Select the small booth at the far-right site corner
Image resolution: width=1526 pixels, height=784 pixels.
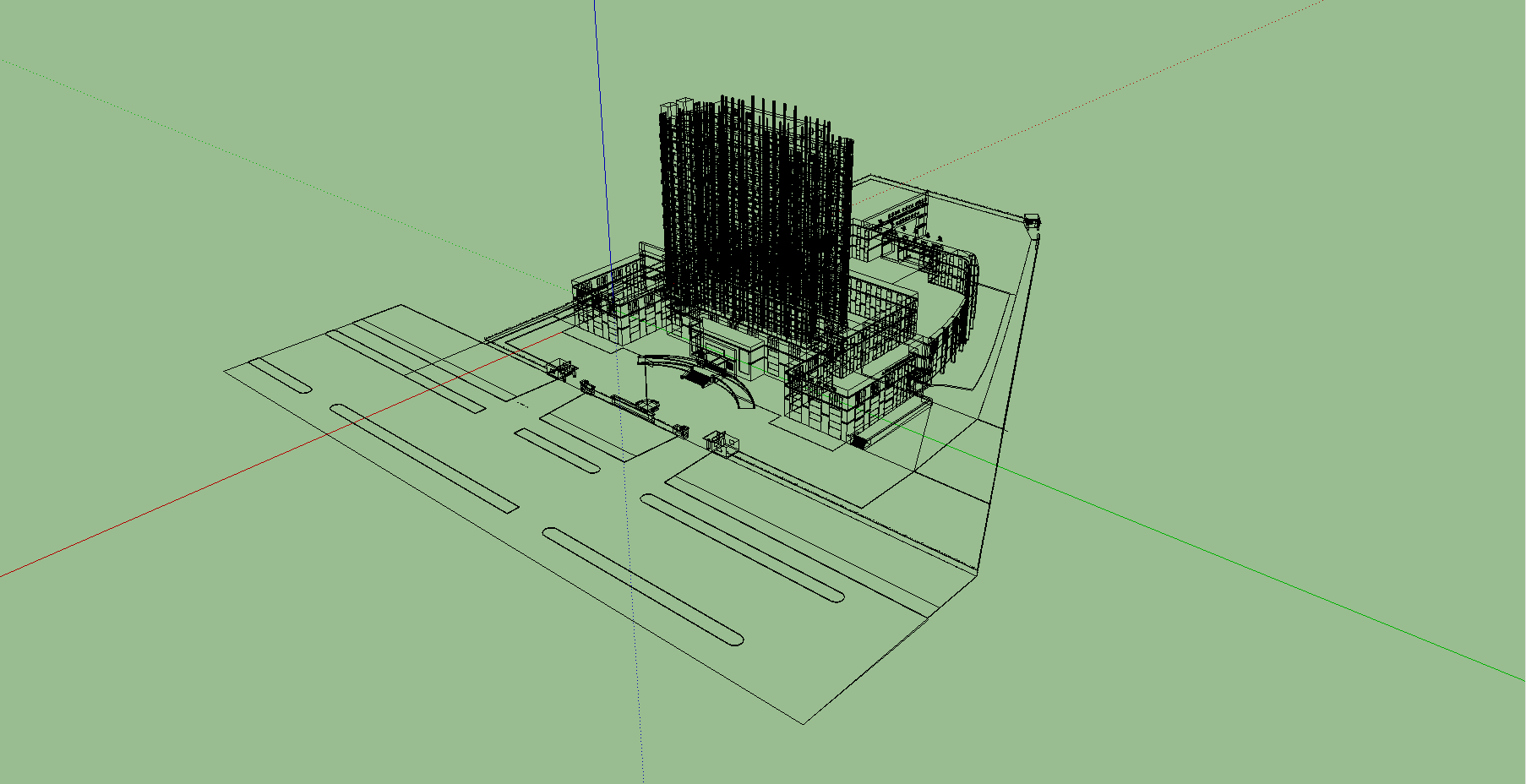(1032, 220)
